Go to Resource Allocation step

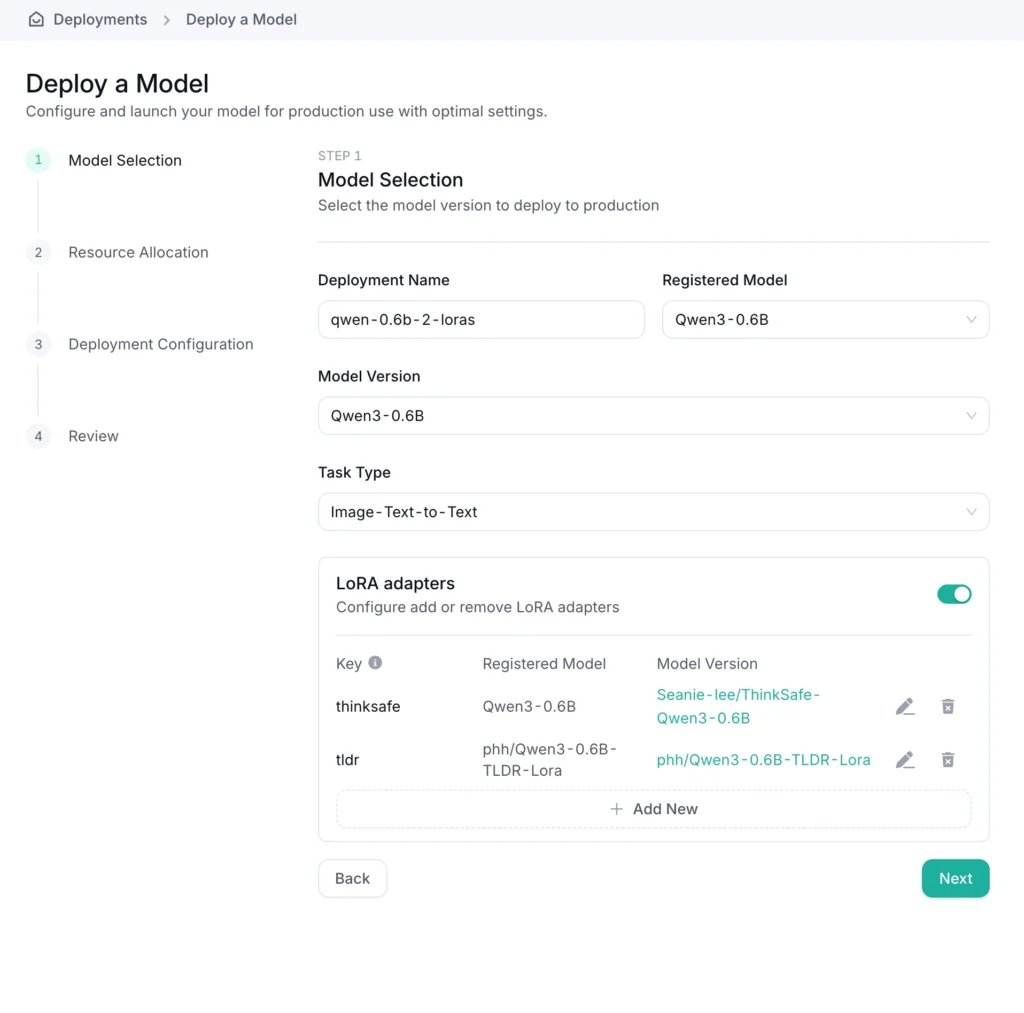(x=138, y=252)
